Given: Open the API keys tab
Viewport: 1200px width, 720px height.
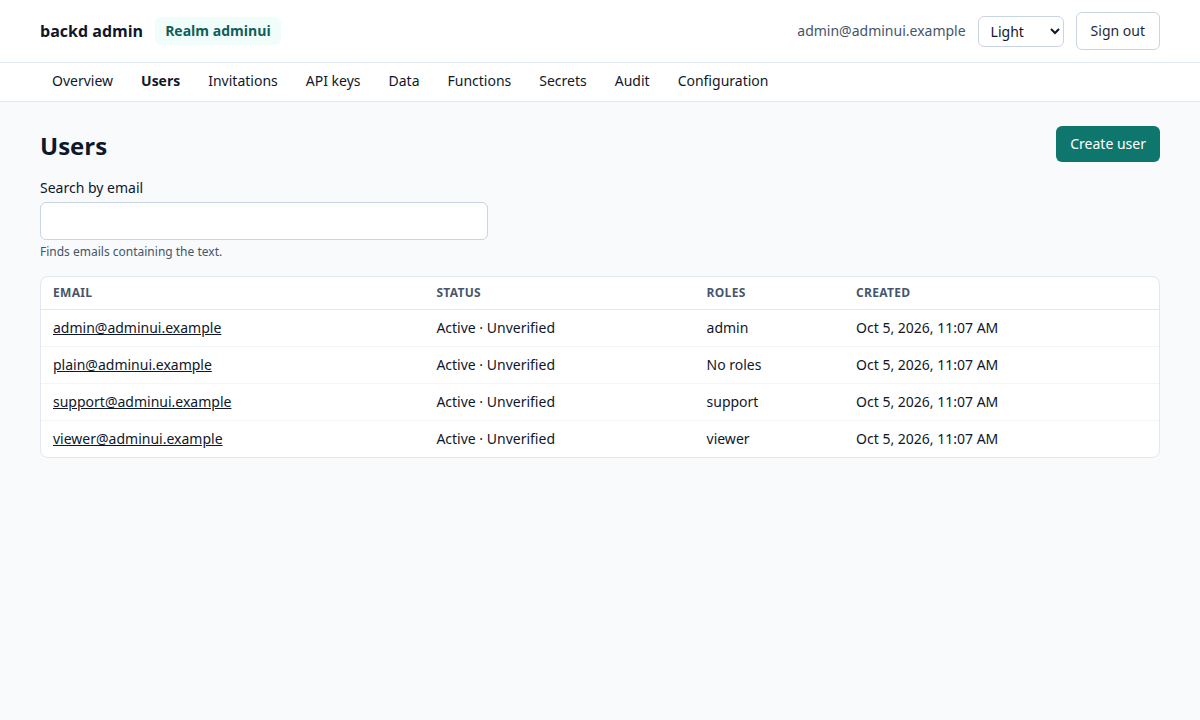Looking at the screenshot, I should pos(333,81).
